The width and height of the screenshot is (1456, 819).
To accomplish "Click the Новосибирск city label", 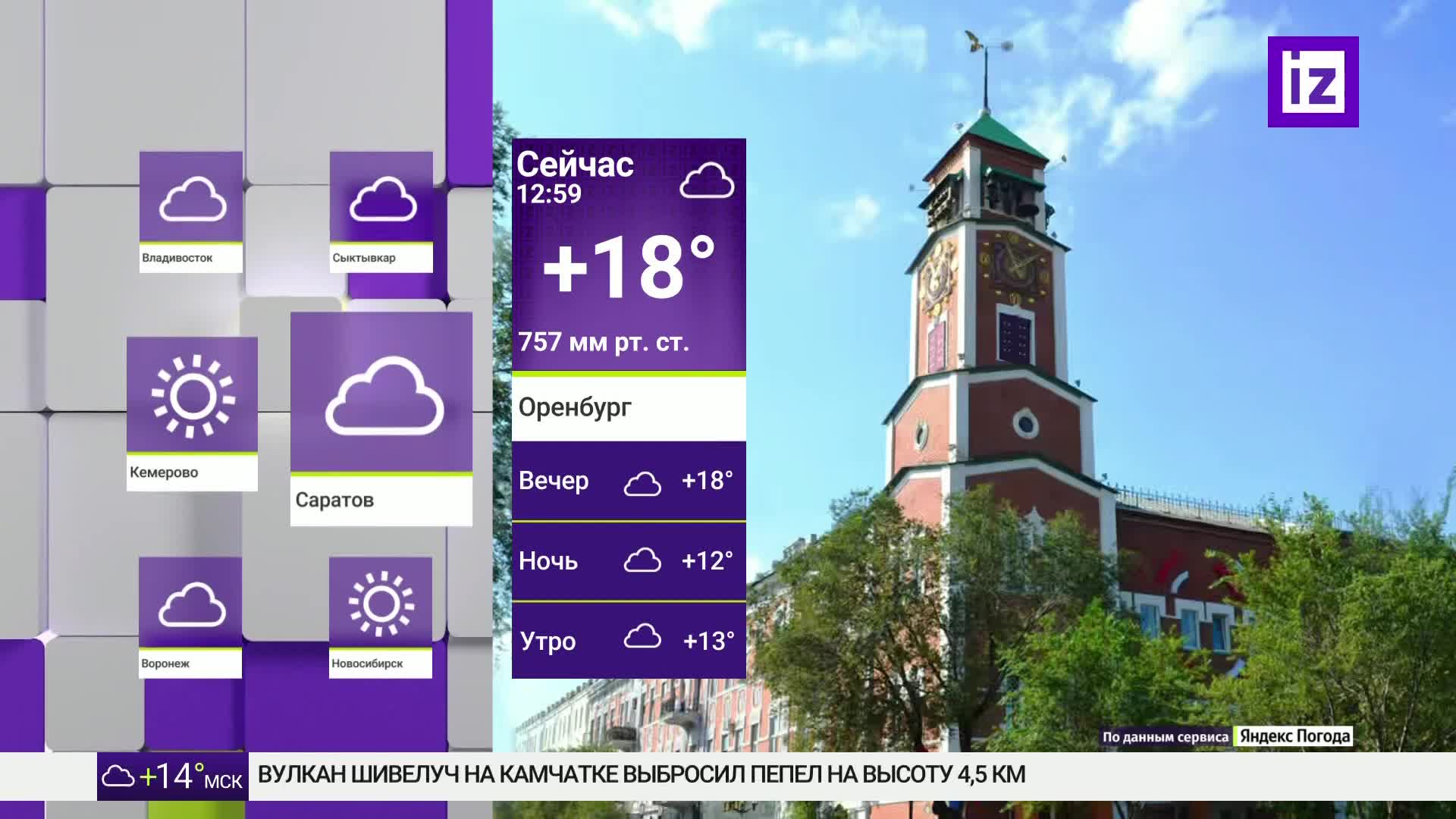I will 367,664.
